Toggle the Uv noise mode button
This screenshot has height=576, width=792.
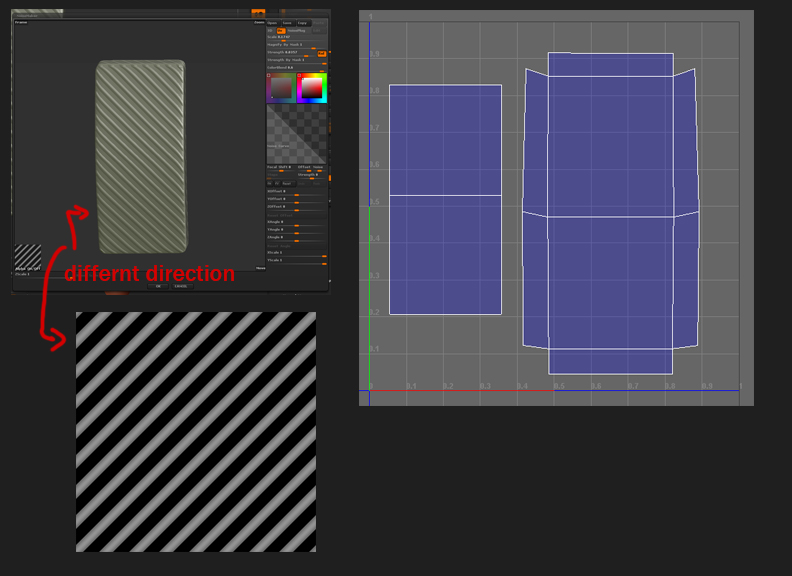tap(281, 31)
